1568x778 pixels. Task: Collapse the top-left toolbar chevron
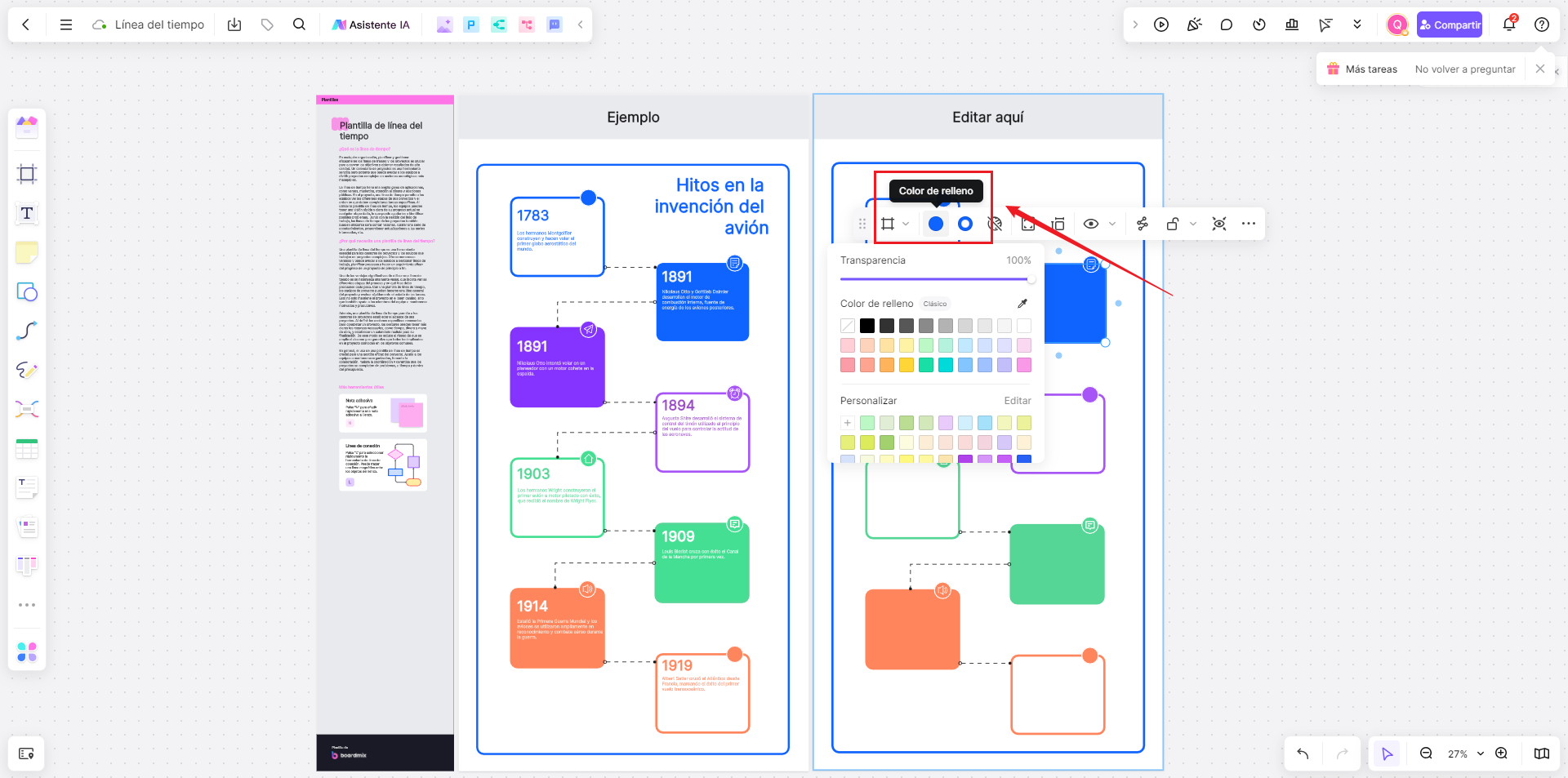[581, 24]
